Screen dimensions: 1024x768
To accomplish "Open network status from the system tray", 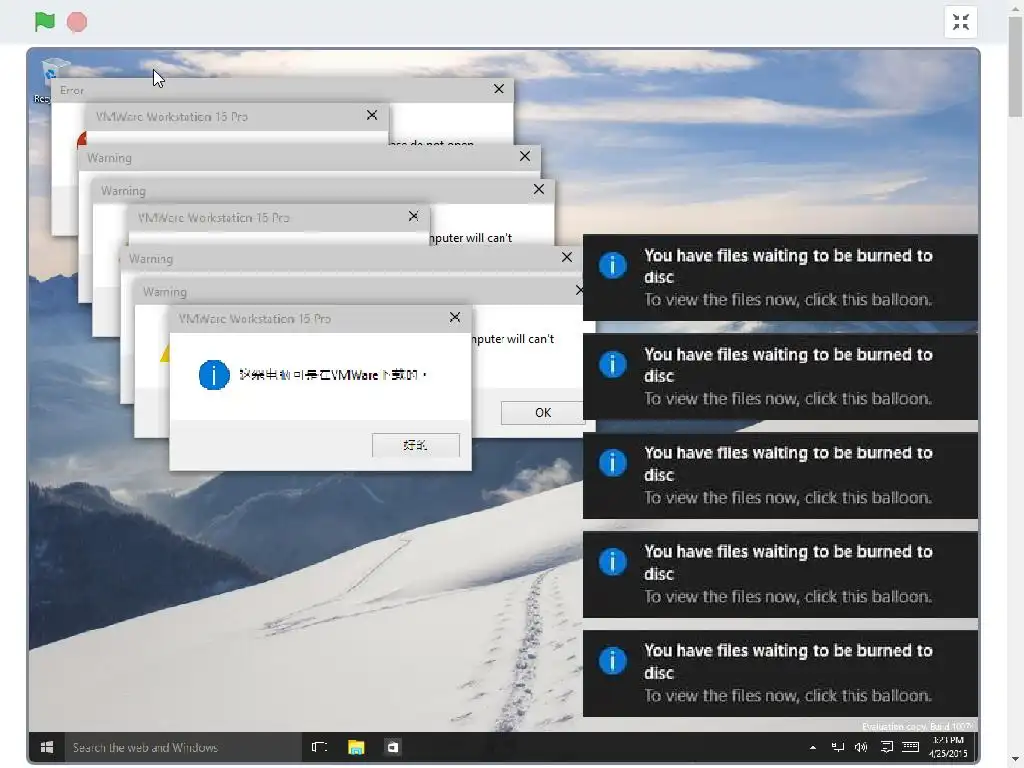I will 837,747.
